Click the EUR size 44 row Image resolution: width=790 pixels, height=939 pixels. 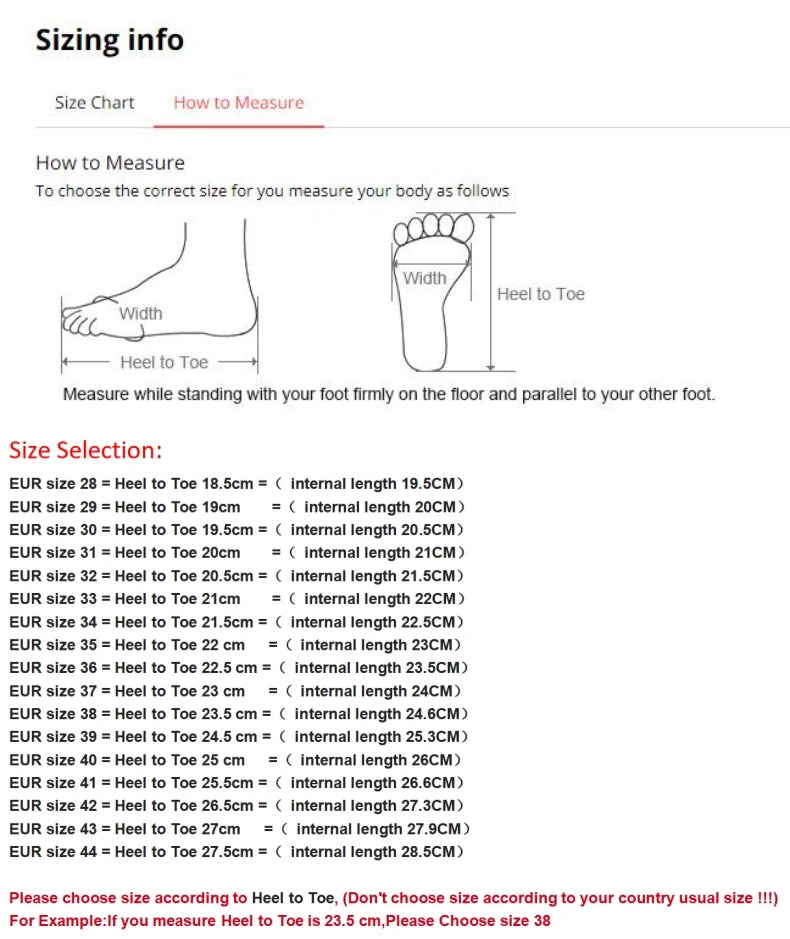(x=237, y=852)
